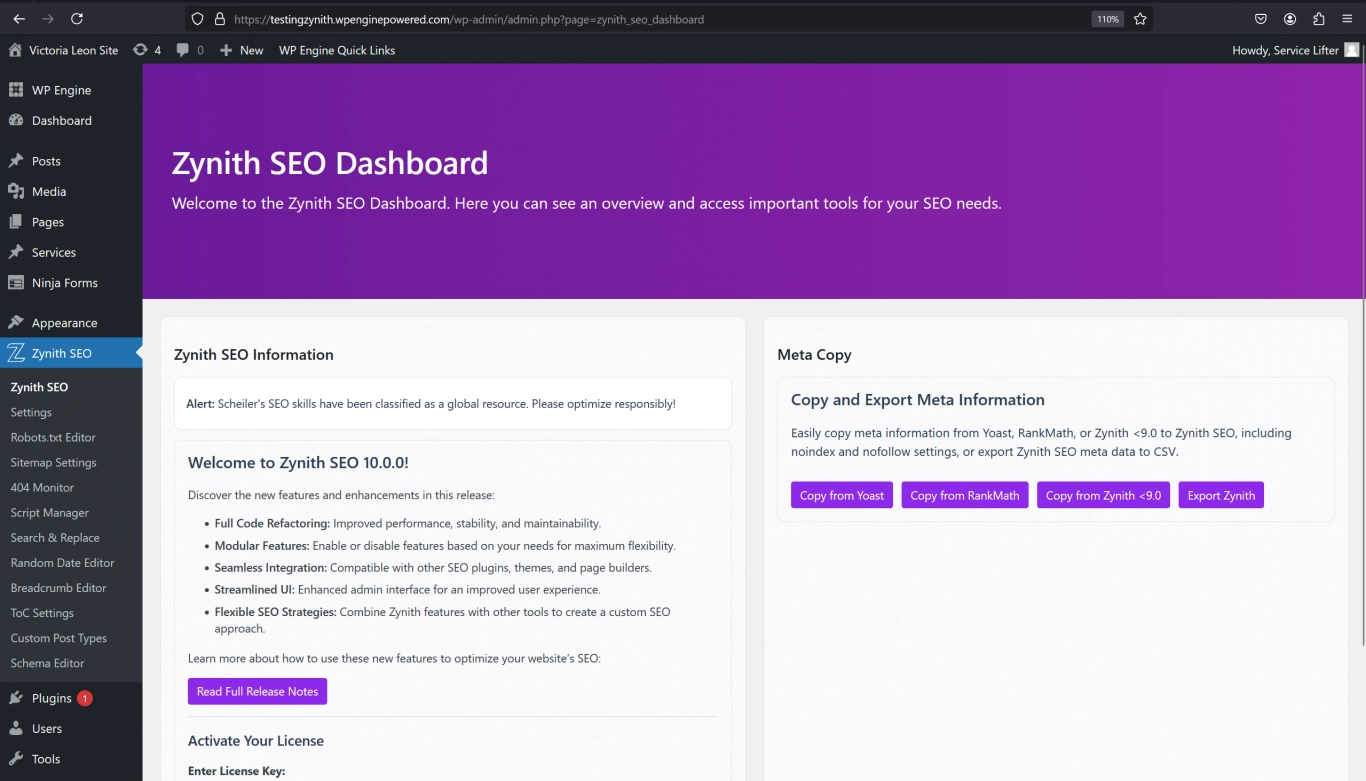Click the Media library icon
The width and height of the screenshot is (1366, 781).
pos(15,191)
